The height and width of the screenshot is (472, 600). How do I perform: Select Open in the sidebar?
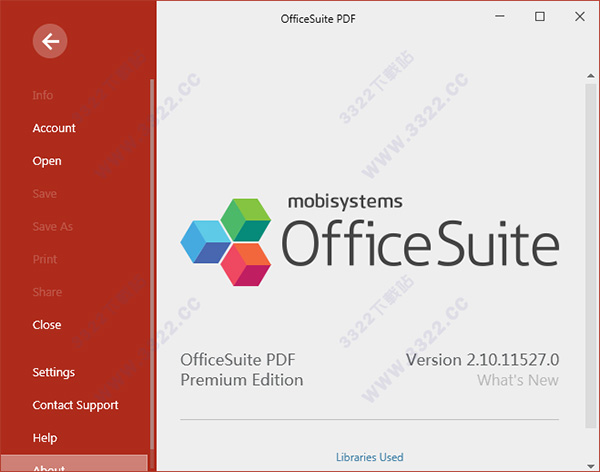pos(47,161)
